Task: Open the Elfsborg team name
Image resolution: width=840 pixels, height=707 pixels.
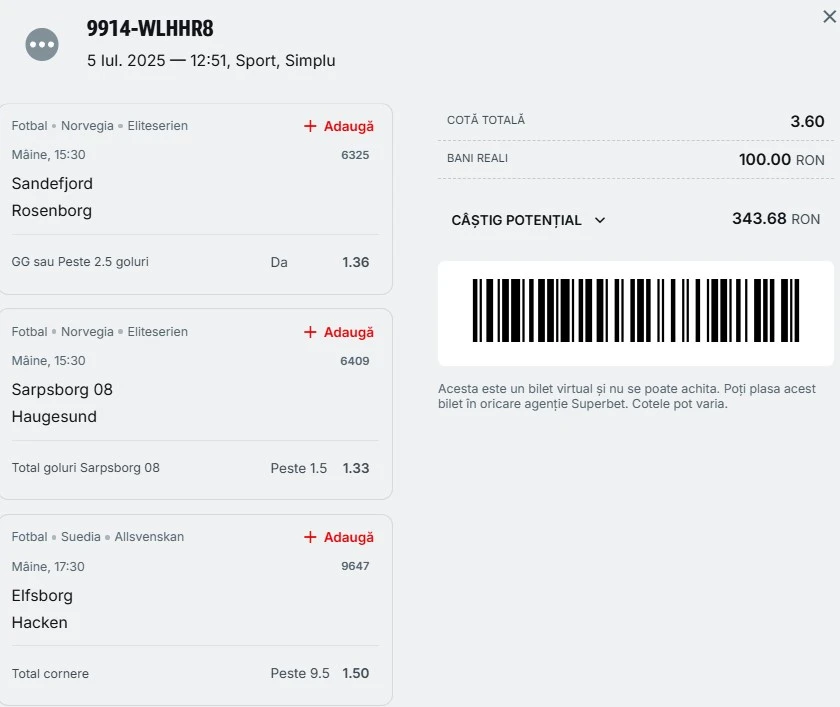Action: click(x=42, y=596)
